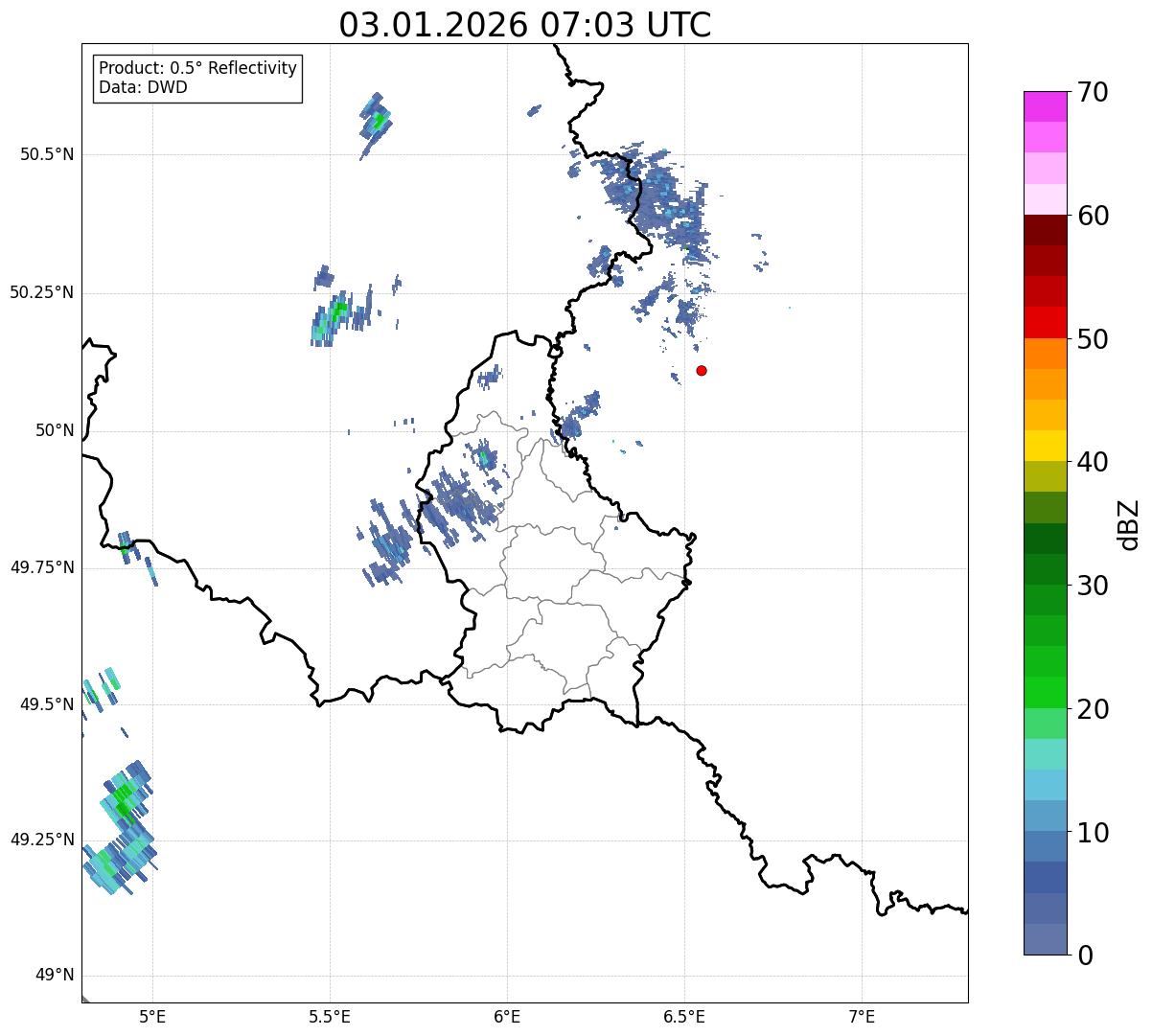Pick the dark maroon colorbar segment below 60
This screenshot has width=1152, height=1036.
coord(1045,230)
